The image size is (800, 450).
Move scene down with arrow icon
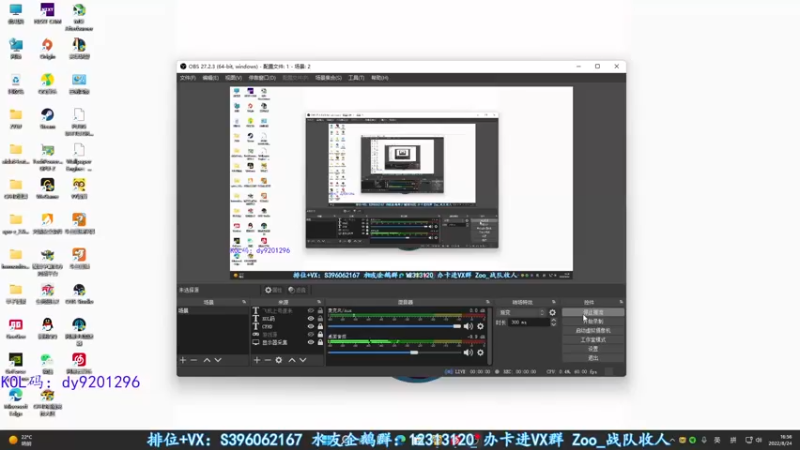[218, 360]
